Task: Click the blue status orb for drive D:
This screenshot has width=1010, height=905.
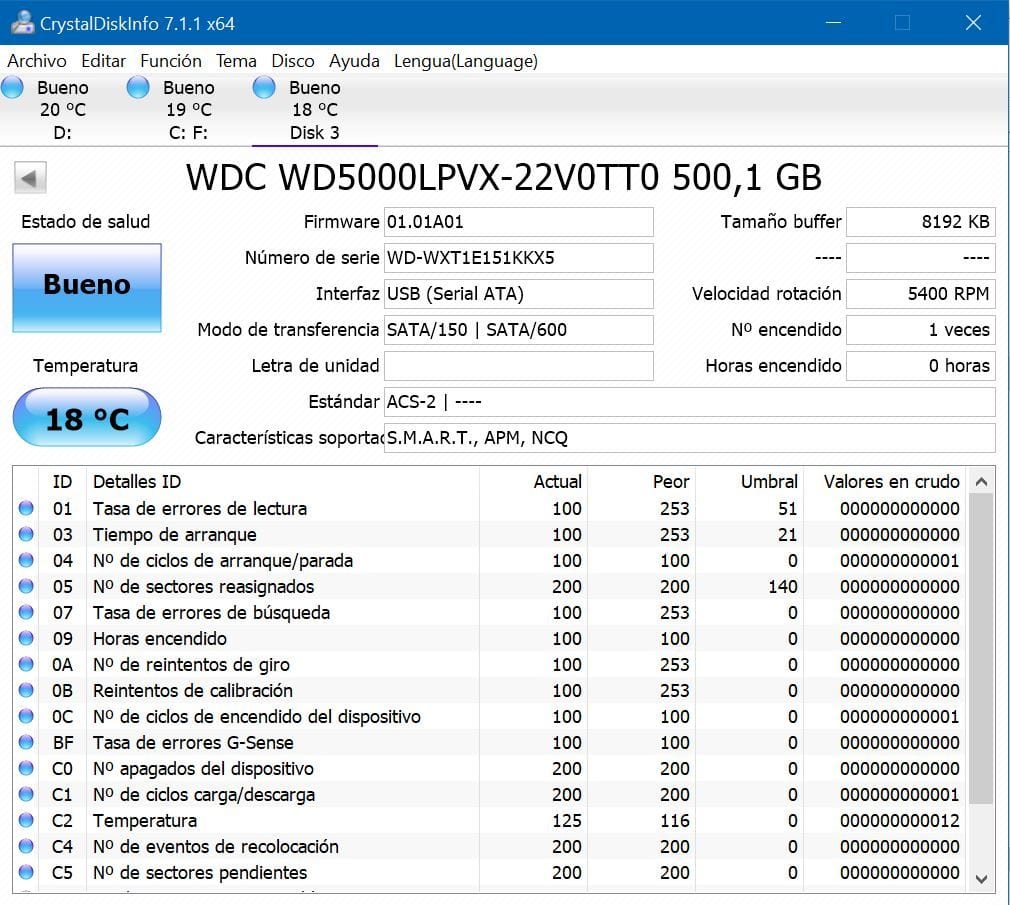Action: tap(12, 88)
